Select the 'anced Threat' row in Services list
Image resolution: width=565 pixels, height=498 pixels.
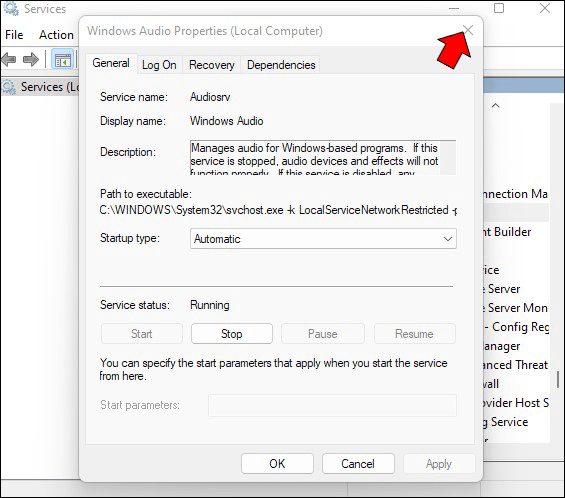pyautogui.click(x=516, y=365)
